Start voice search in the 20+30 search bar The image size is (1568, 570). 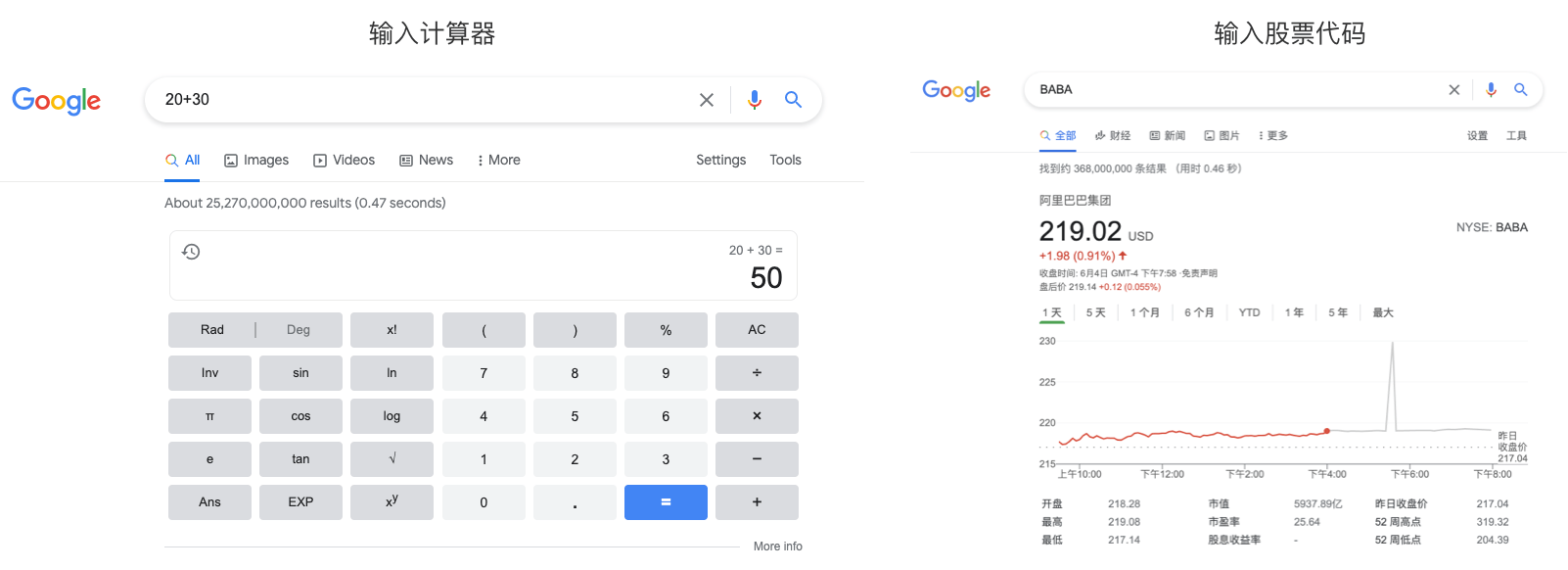click(755, 100)
